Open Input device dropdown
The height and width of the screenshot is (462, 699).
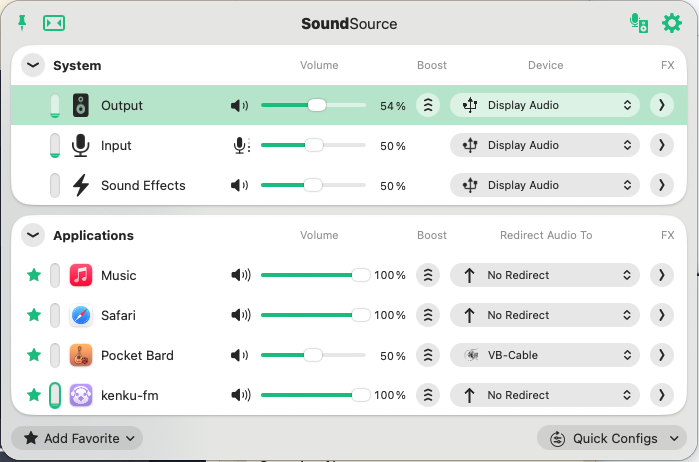point(545,145)
